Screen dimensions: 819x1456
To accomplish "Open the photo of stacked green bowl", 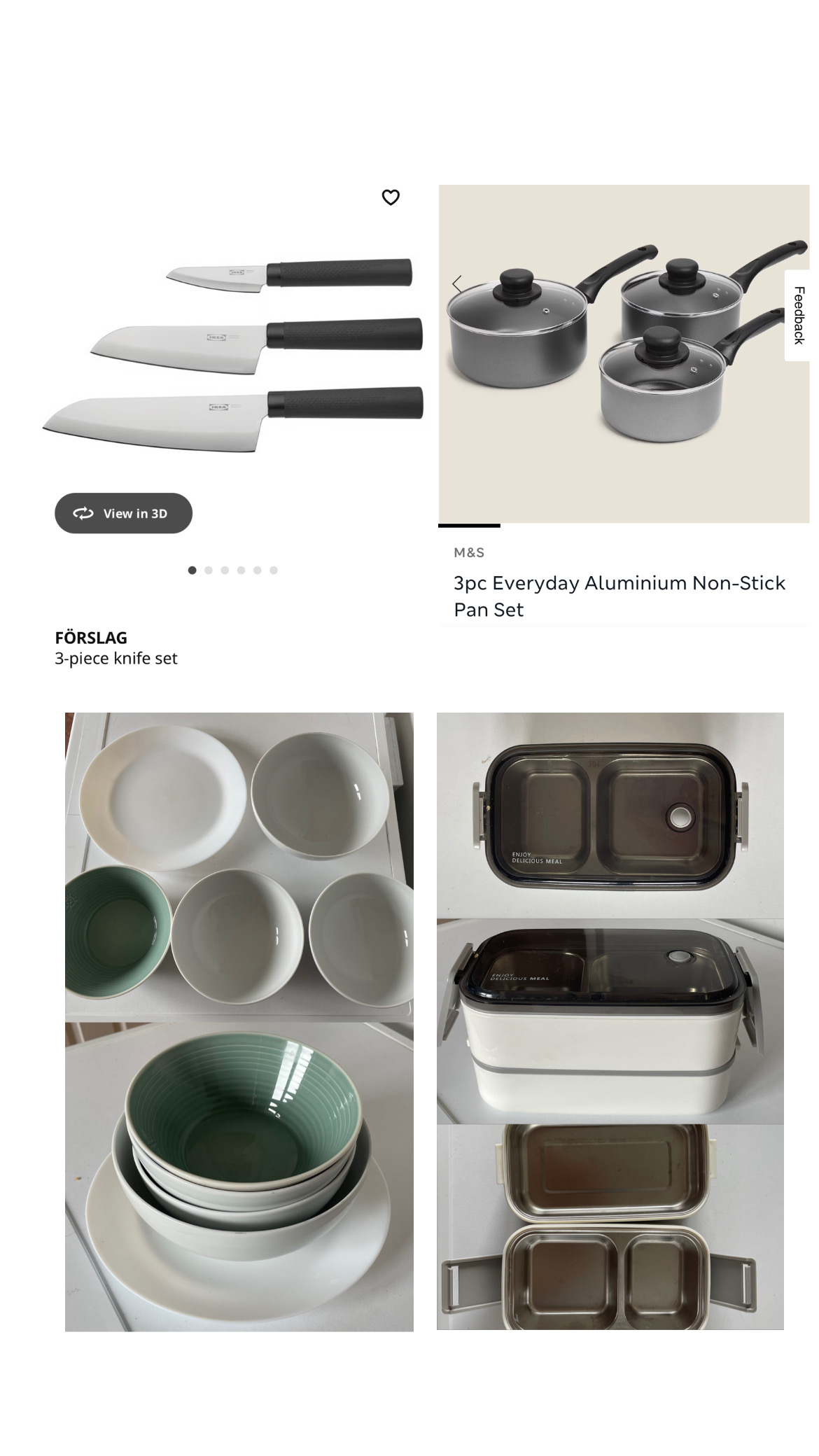I will (x=239, y=1177).
